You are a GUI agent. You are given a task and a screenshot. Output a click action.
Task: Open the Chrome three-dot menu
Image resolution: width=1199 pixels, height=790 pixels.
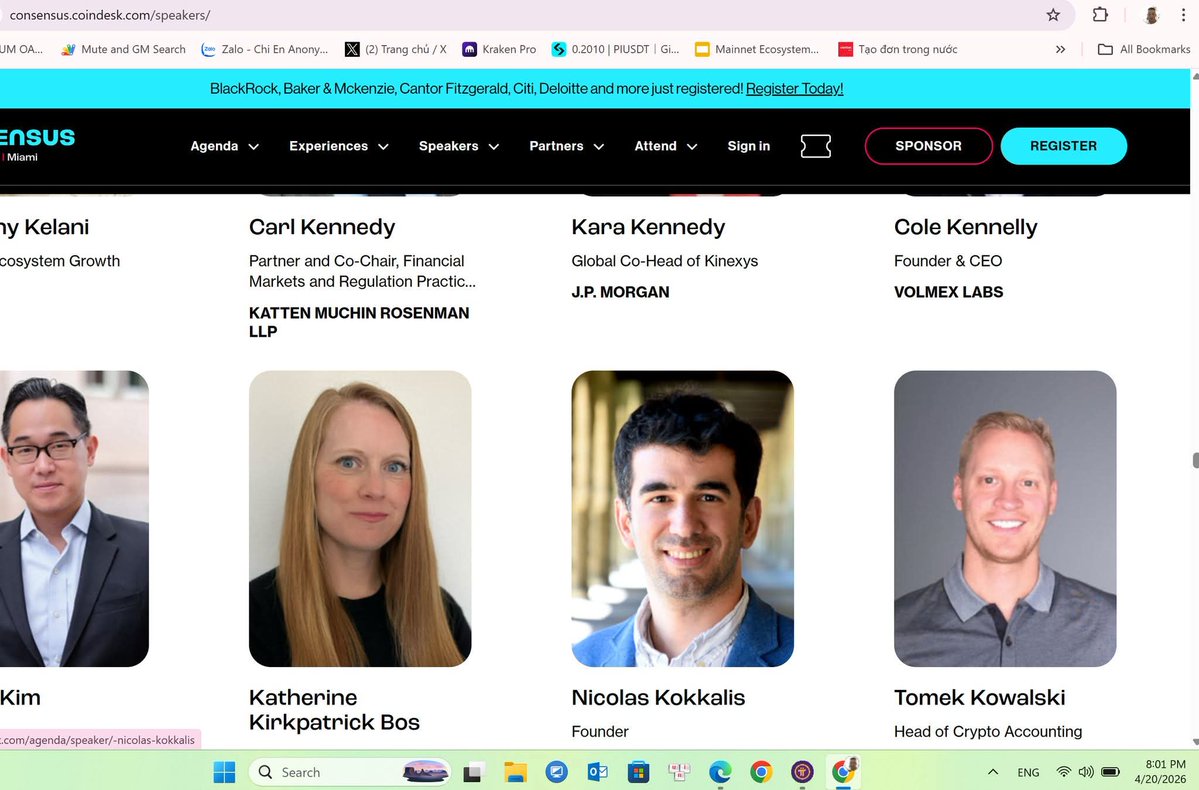click(1183, 15)
